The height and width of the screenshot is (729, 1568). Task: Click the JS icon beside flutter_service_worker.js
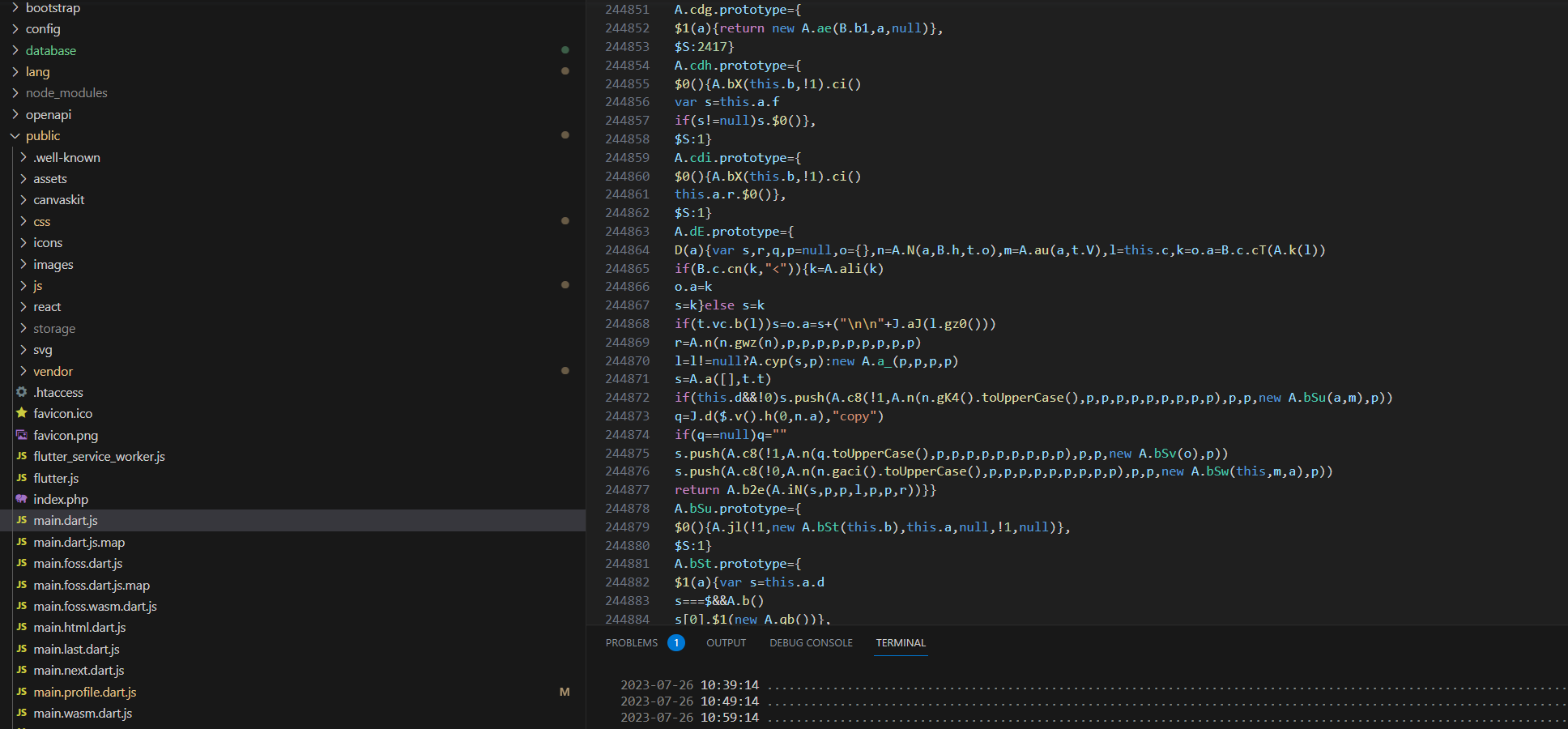point(22,456)
